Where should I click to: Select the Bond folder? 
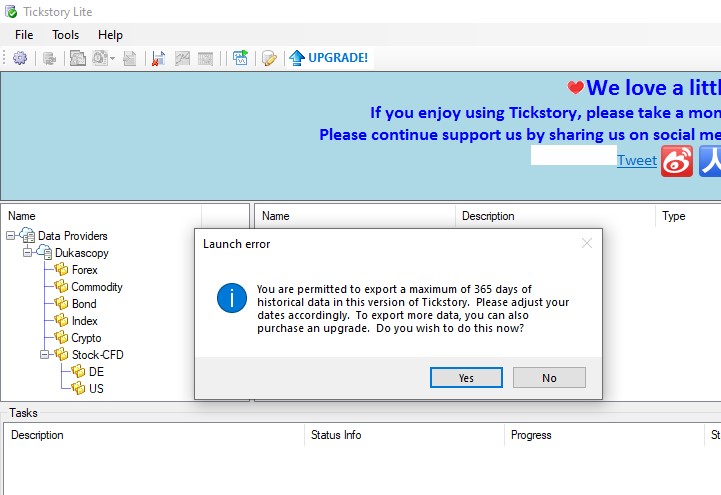pyautogui.click(x=84, y=304)
